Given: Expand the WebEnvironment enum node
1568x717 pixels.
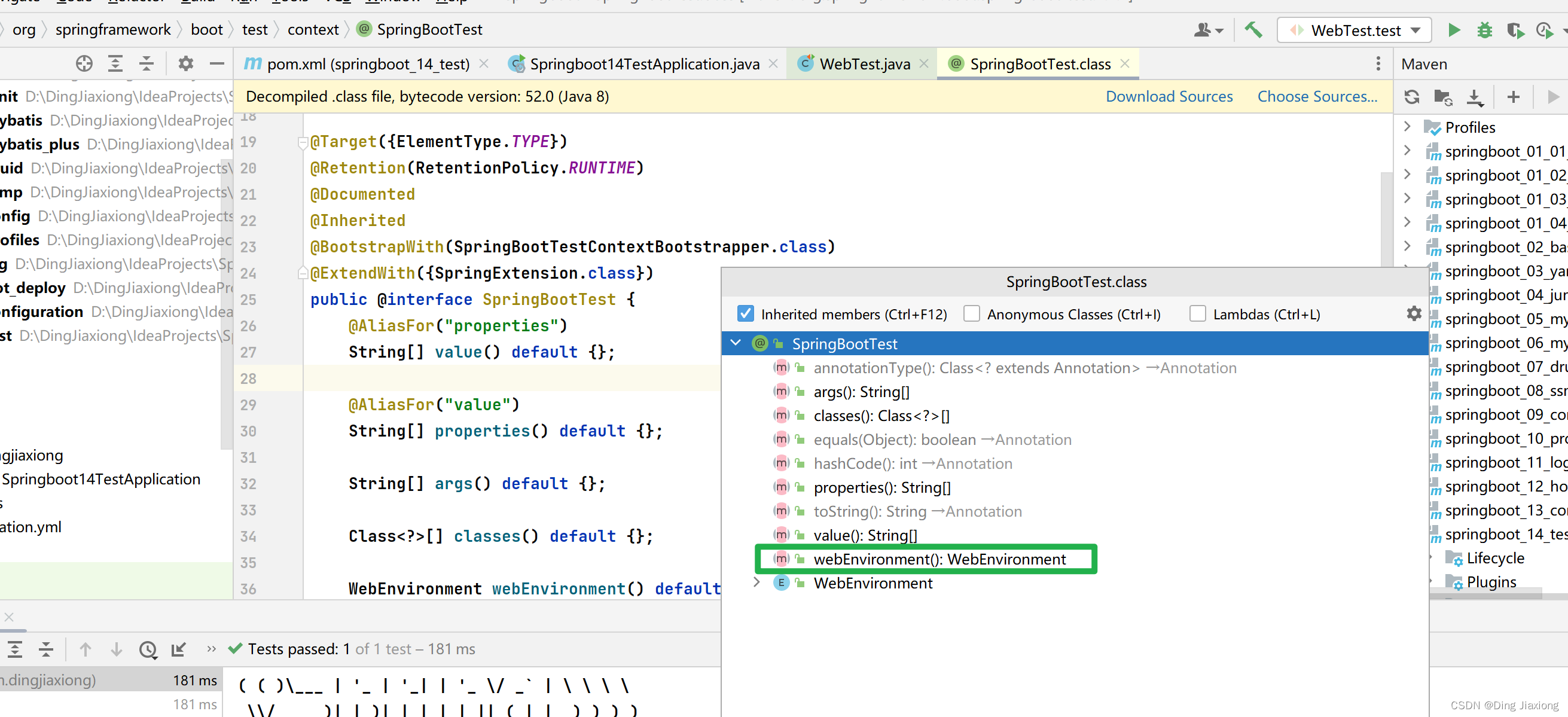Looking at the screenshot, I should [x=756, y=582].
